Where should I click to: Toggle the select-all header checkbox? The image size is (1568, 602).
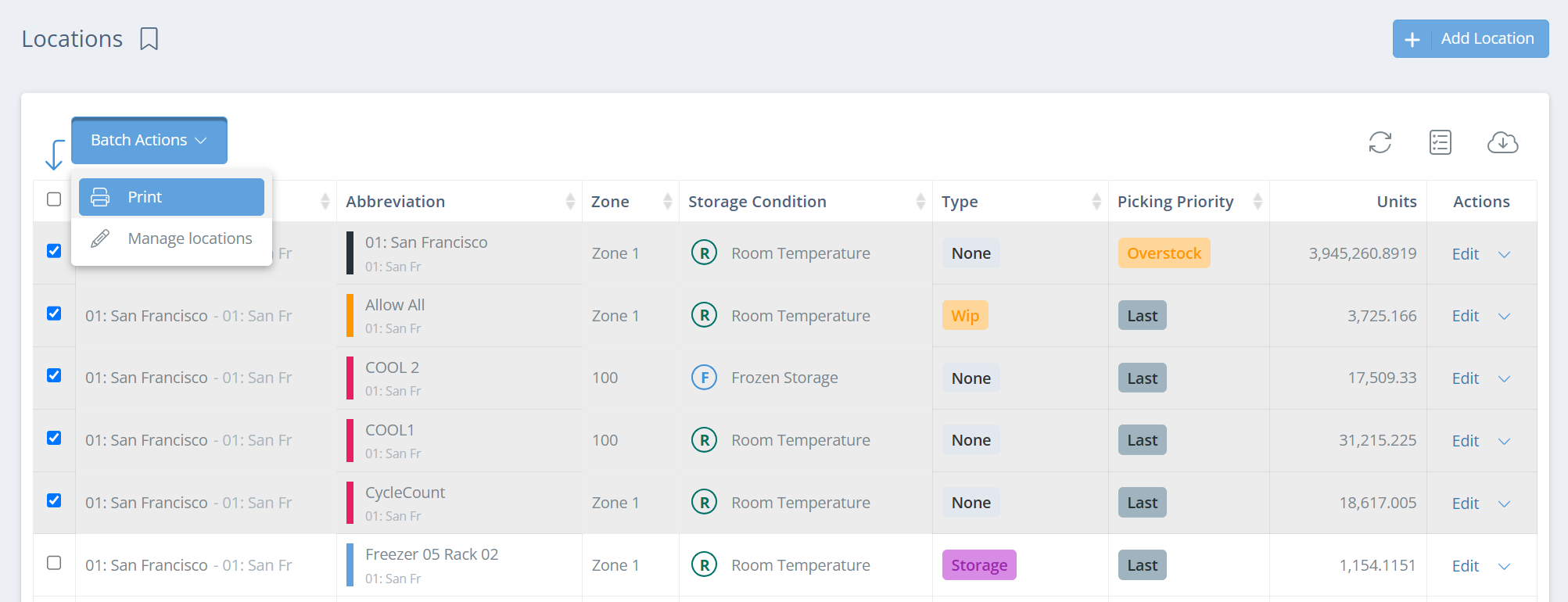[x=54, y=199]
